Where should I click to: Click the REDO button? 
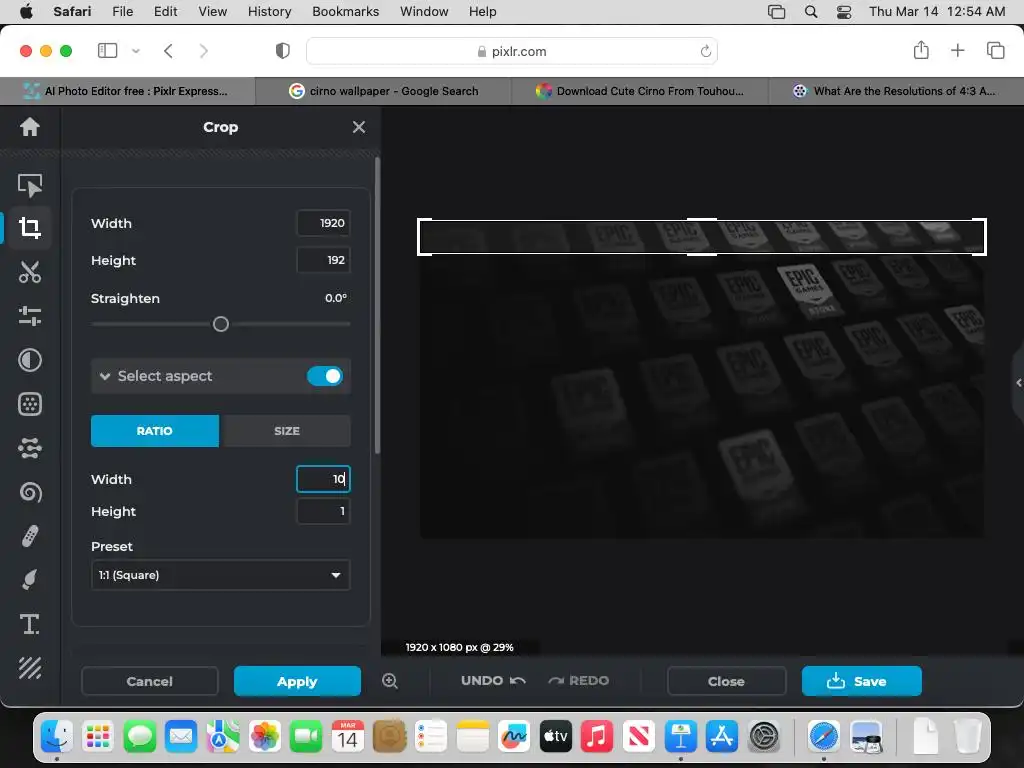click(579, 680)
